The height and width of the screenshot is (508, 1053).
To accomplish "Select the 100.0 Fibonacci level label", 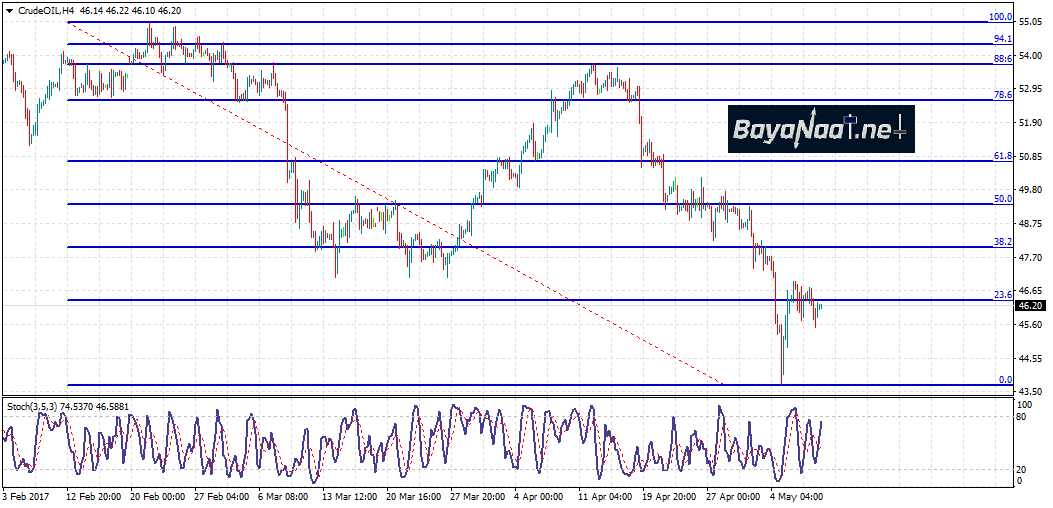I will pos(1000,17).
